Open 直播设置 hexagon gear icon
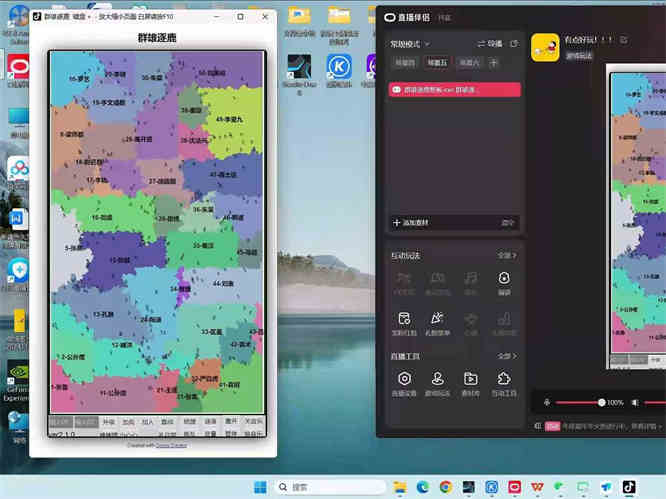The height and width of the screenshot is (499, 666). (404, 379)
